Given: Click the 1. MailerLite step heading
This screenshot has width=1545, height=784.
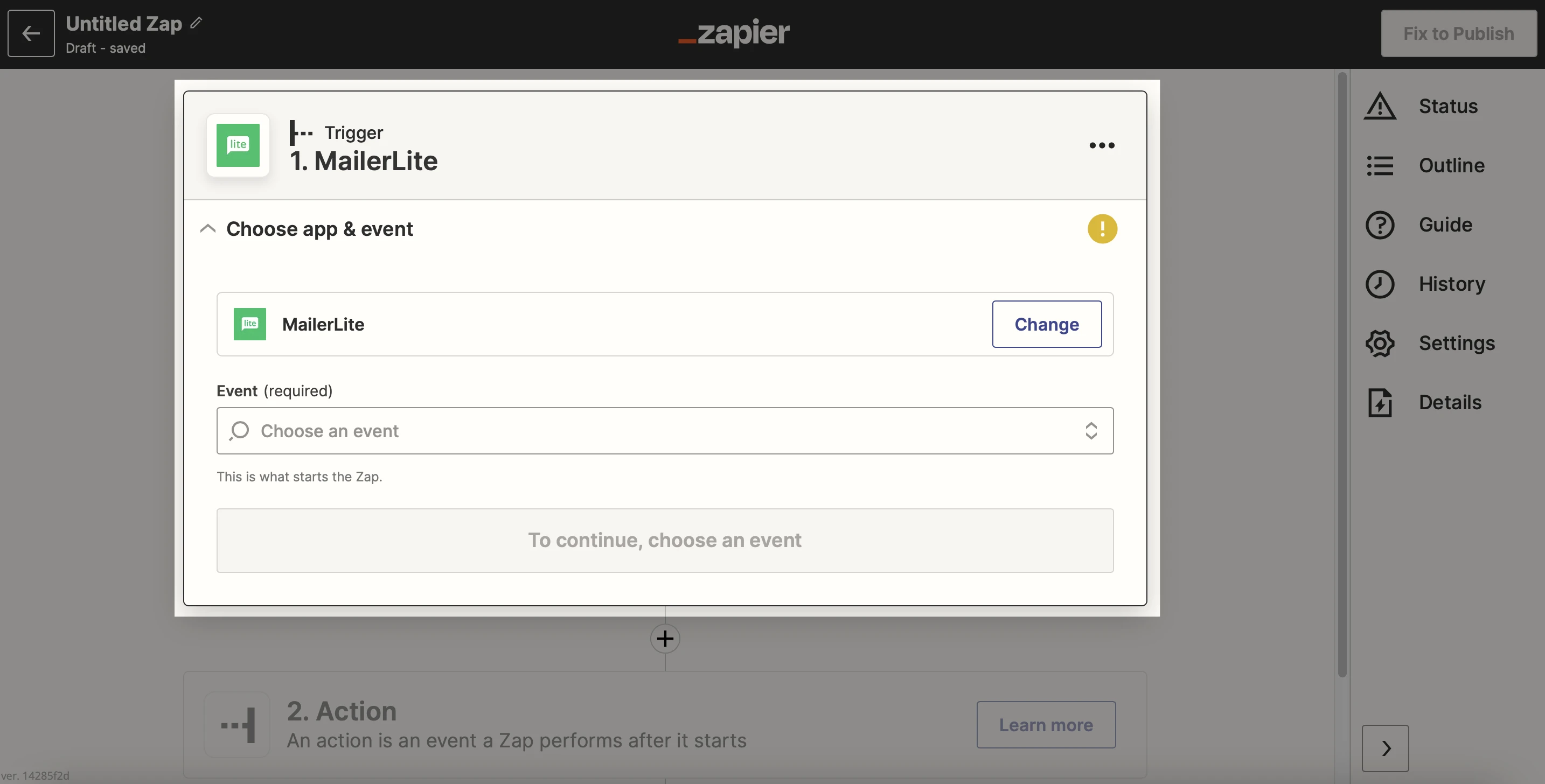Looking at the screenshot, I should click(x=364, y=161).
